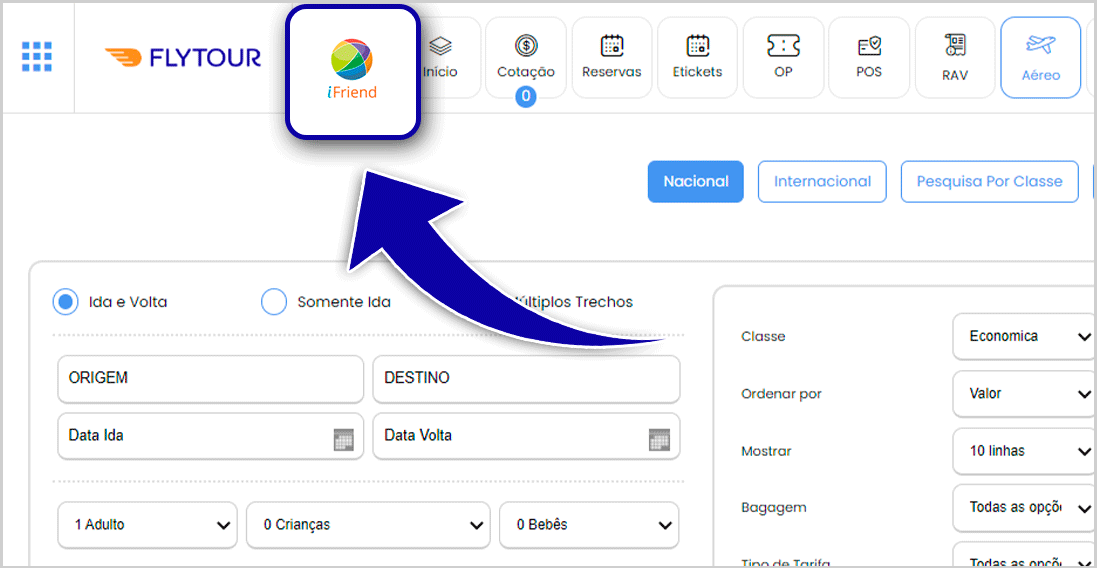Click the DESTINO input field
1097x568 pixels.
click(526, 378)
